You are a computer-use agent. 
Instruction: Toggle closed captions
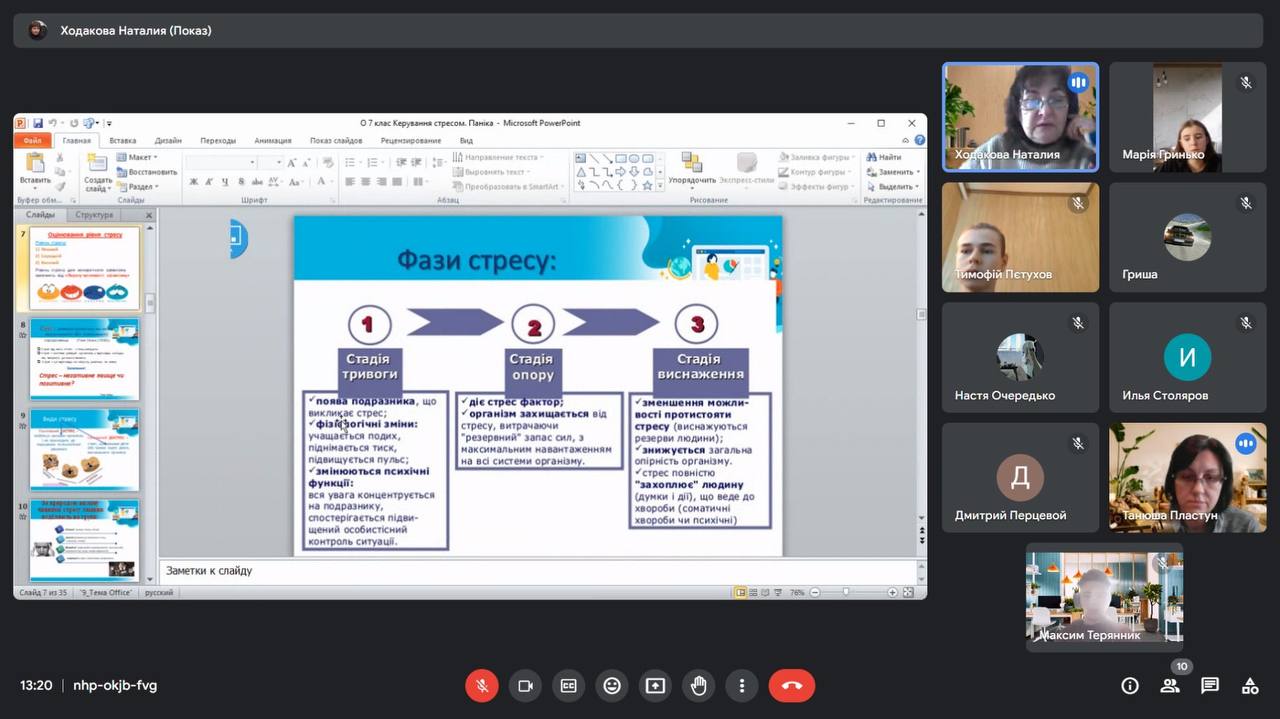coord(568,686)
